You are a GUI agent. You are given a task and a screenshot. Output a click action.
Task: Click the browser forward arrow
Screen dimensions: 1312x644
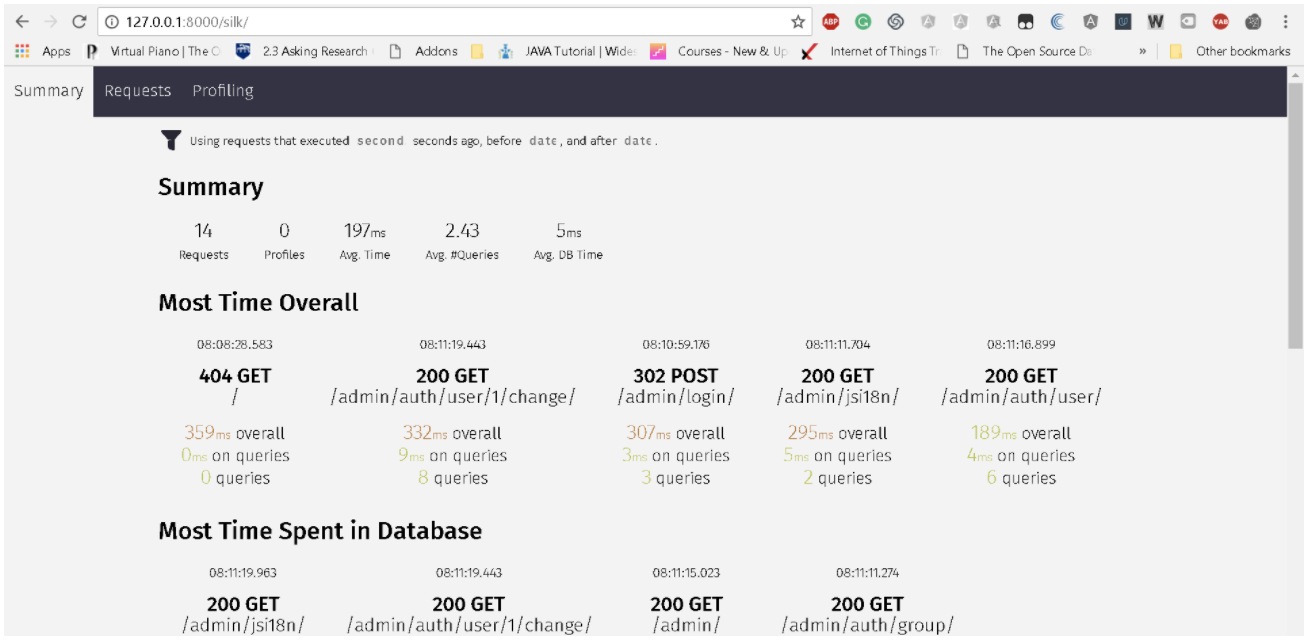(51, 21)
